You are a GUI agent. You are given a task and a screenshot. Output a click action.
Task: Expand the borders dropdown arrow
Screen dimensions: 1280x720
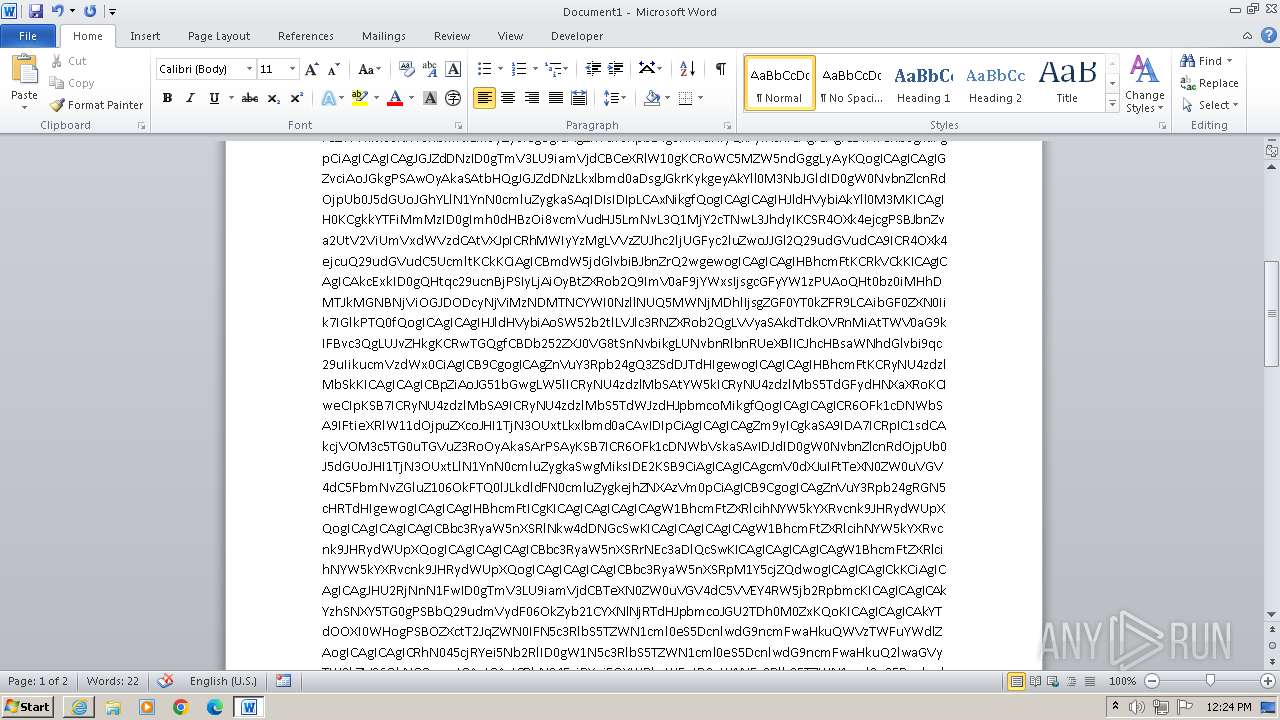pyautogui.click(x=700, y=98)
